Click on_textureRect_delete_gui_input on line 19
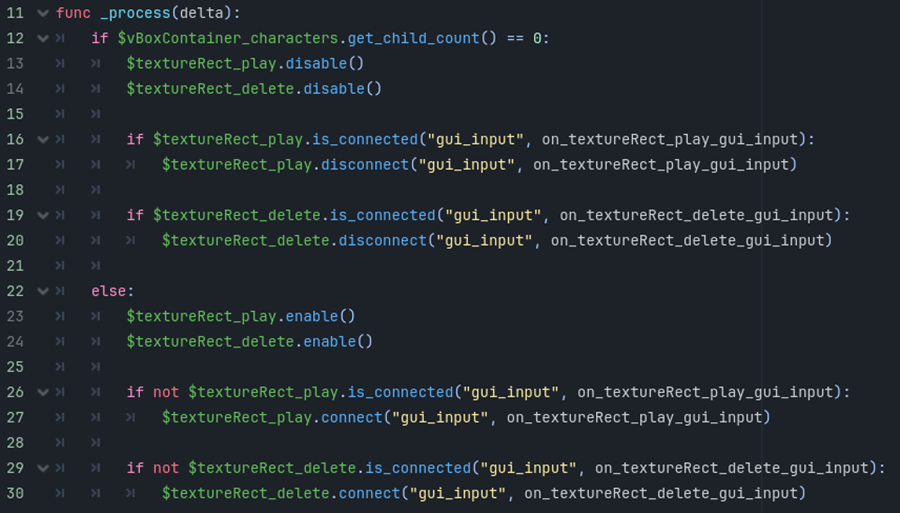Screen dimensions: 900x513 696,215
